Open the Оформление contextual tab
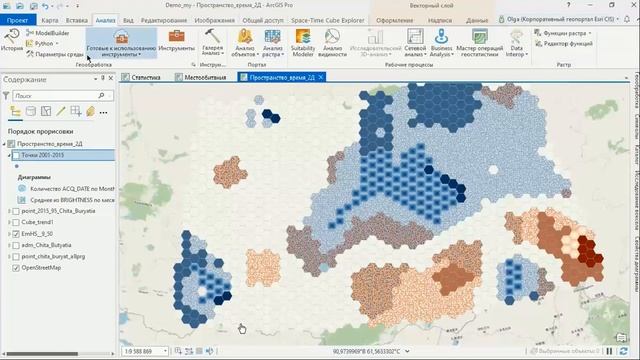The height and width of the screenshot is (360, 640). tap(394, 20)
